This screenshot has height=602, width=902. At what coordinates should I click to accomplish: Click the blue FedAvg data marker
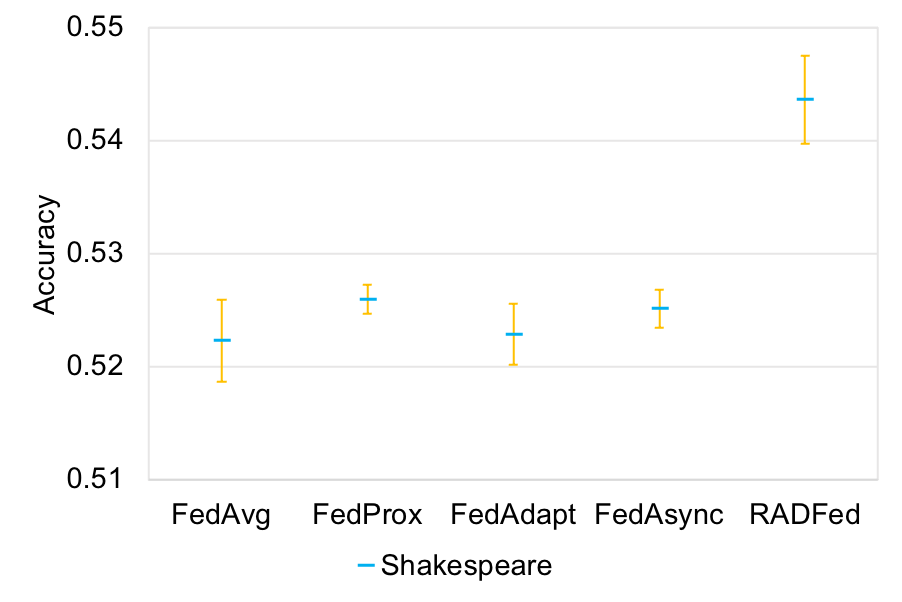(221, 340)
